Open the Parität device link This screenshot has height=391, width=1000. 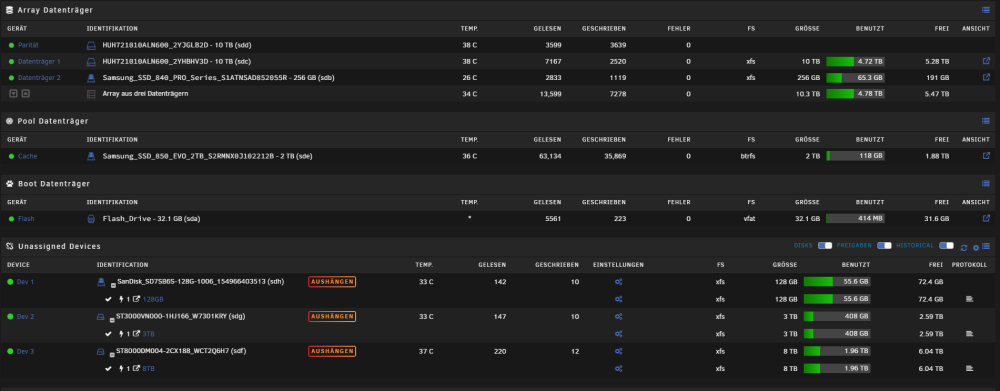tap(28, 46)
